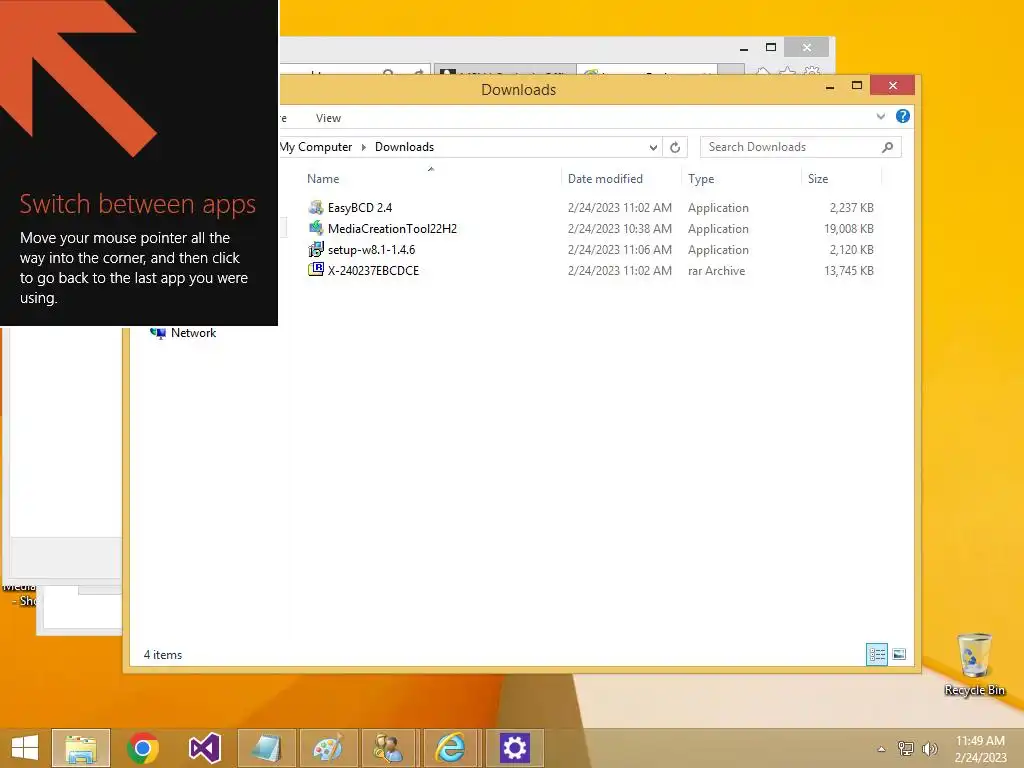Minimize the Downloads window

point(829,86)
